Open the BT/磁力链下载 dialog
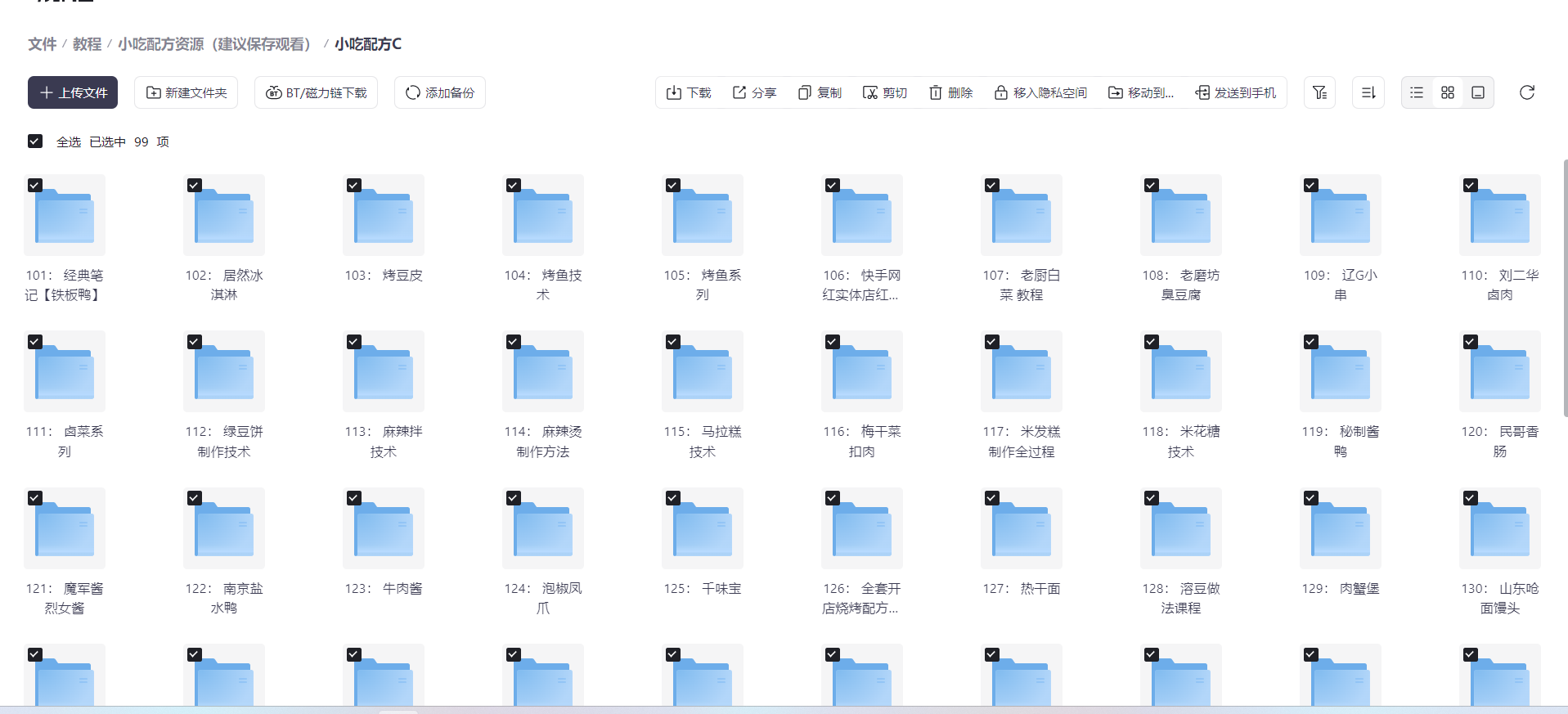Image resolution: width=1568 pixels, height=714 pixels. [x=316, y=92]
